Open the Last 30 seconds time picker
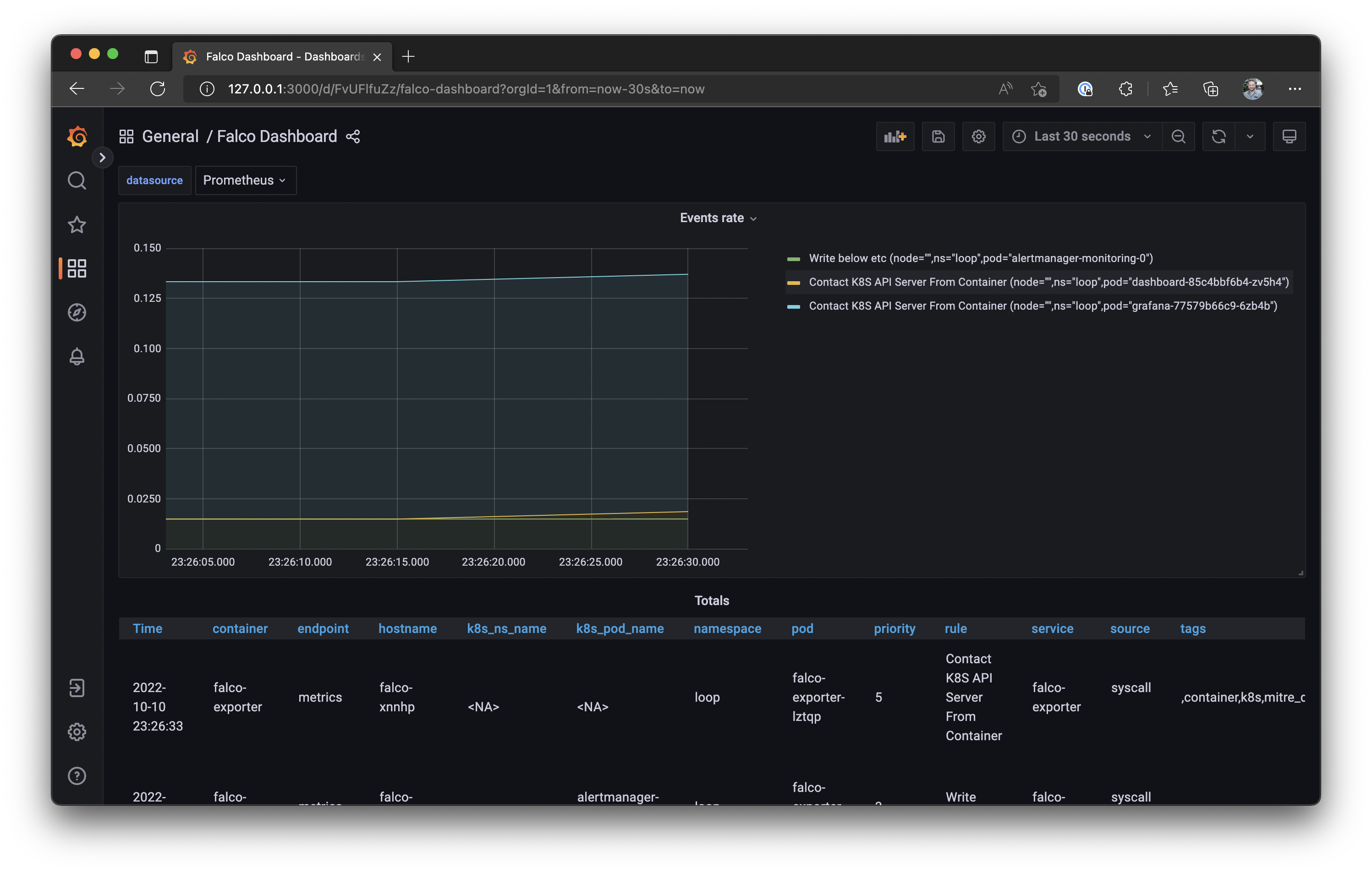 [x=1081, y=136]
